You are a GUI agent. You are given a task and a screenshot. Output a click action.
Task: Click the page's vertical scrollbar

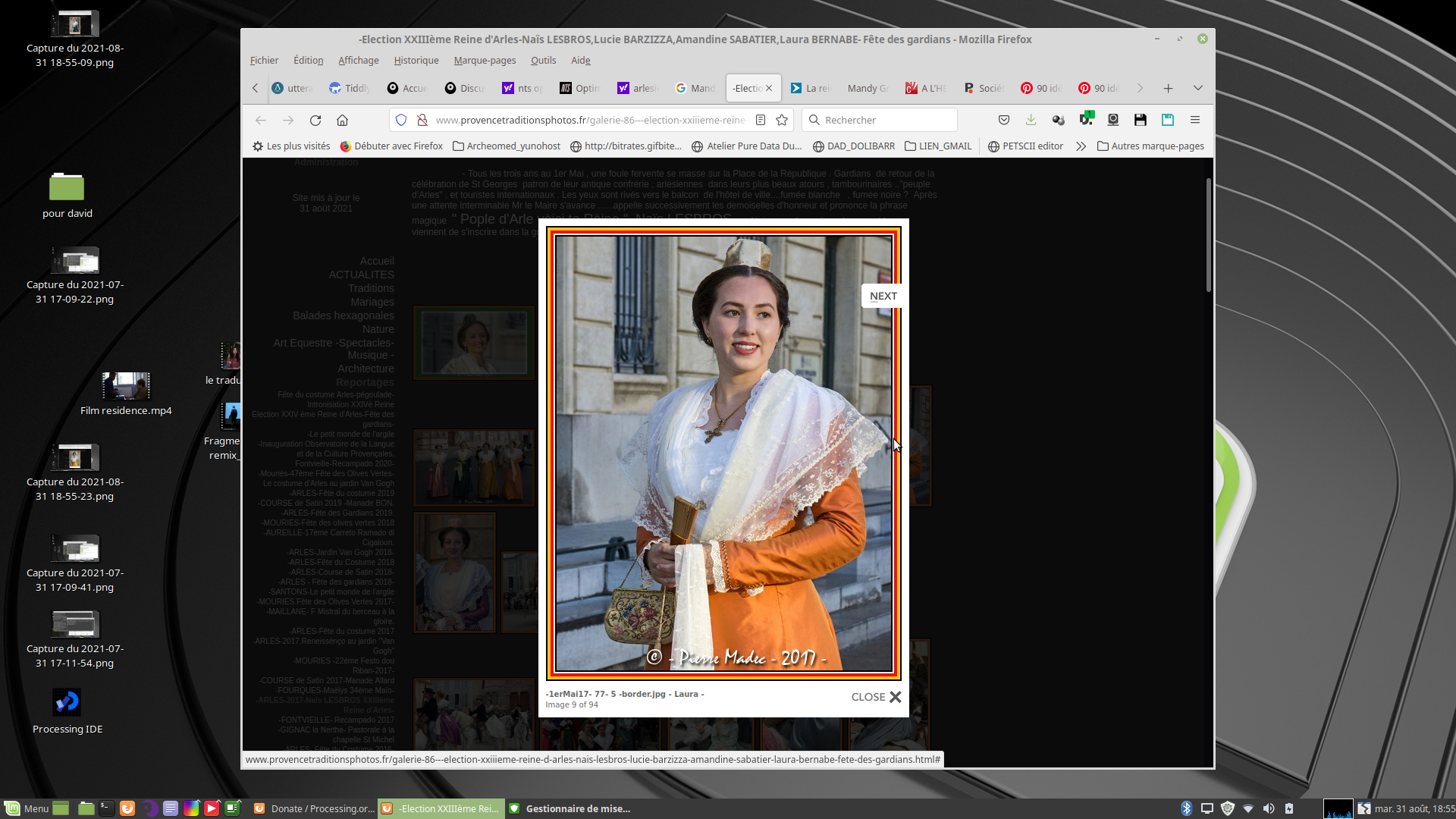tap(1208, 235)
